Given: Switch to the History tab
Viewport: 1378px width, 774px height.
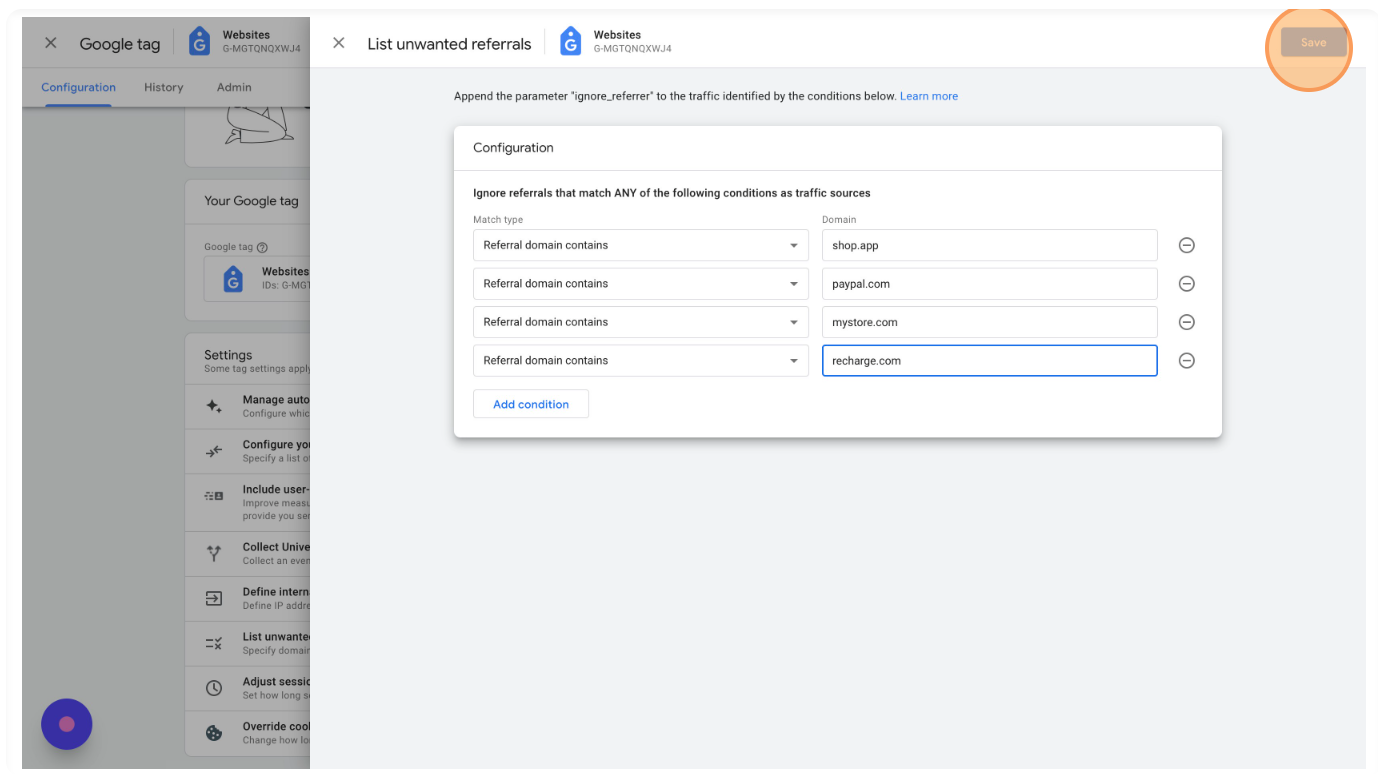Looking at the screenshot, I should tap(163, 87).
